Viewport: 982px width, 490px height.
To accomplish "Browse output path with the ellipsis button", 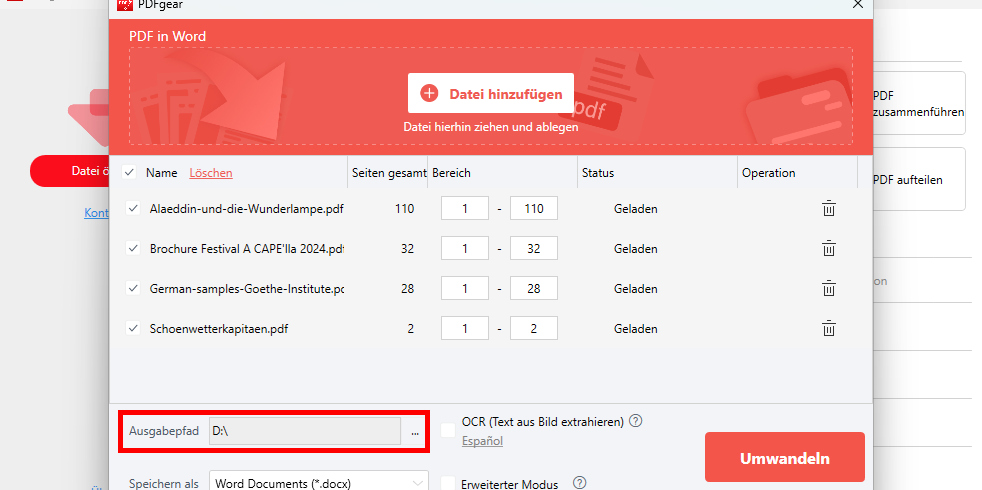I will pyautogui.click(x=415, y=432).
